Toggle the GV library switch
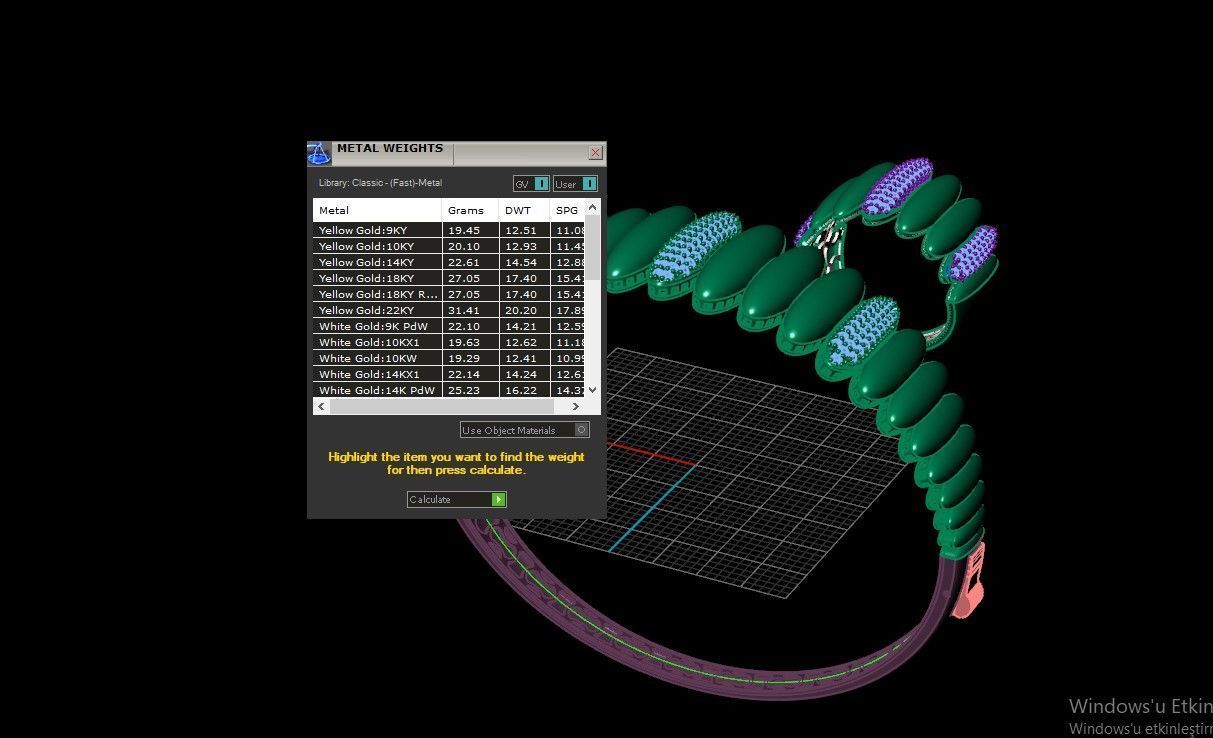The width and height of the screenshot is (1213, 738). (x=531, y=184)
